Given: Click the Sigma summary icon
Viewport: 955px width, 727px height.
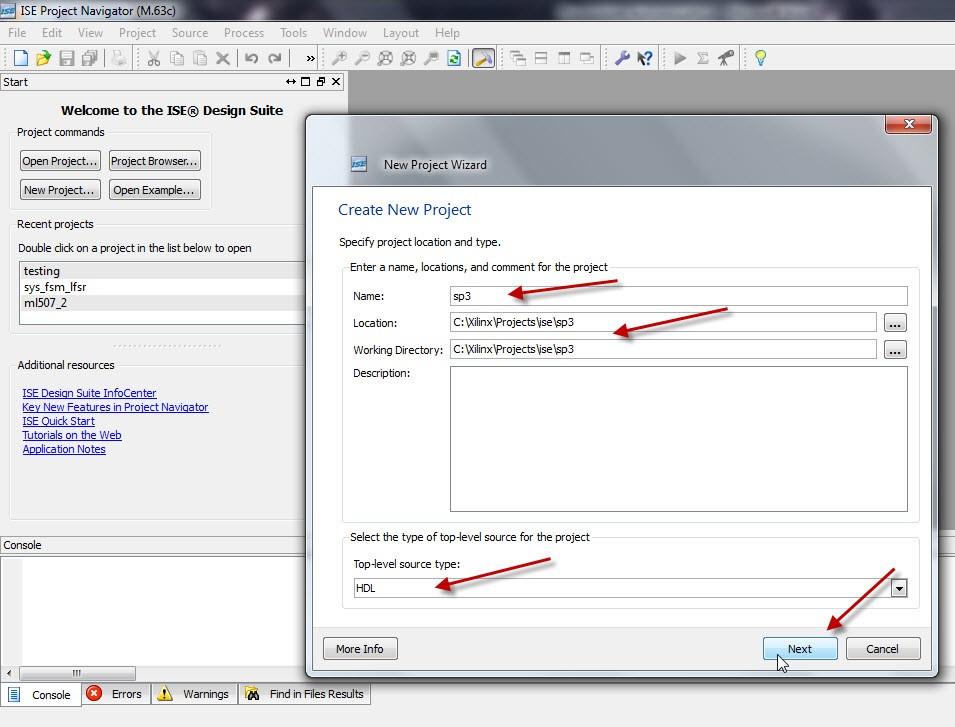Looking at the screenshot, I should (x=703, y=58).
